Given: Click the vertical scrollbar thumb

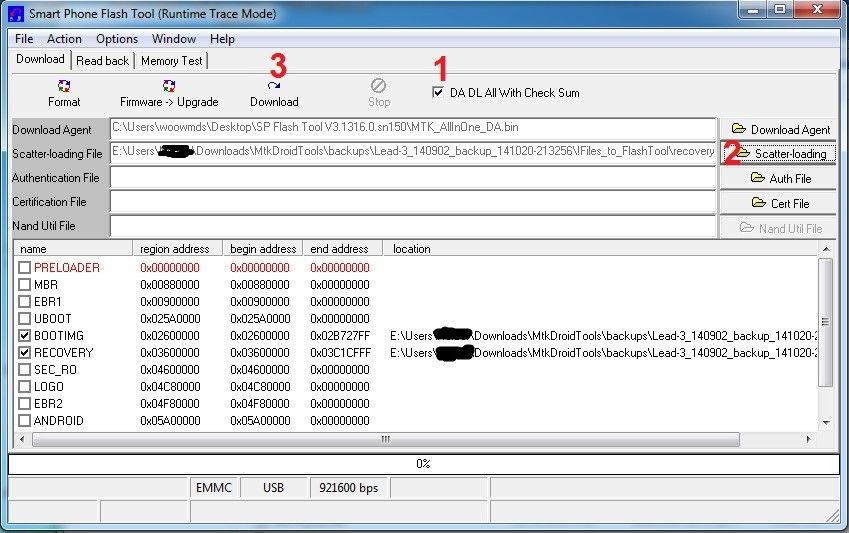Looking at the screenshot, I should pos(826,322).
